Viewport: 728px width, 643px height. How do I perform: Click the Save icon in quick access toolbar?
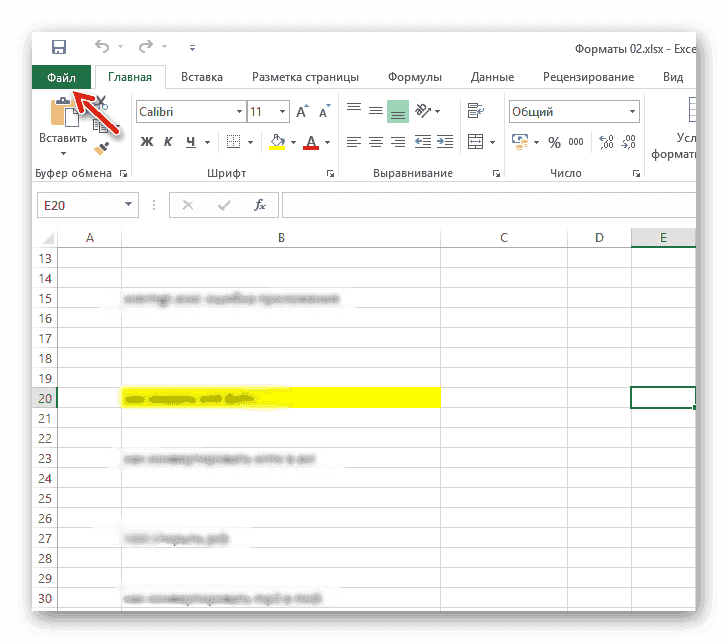point(58,47)
